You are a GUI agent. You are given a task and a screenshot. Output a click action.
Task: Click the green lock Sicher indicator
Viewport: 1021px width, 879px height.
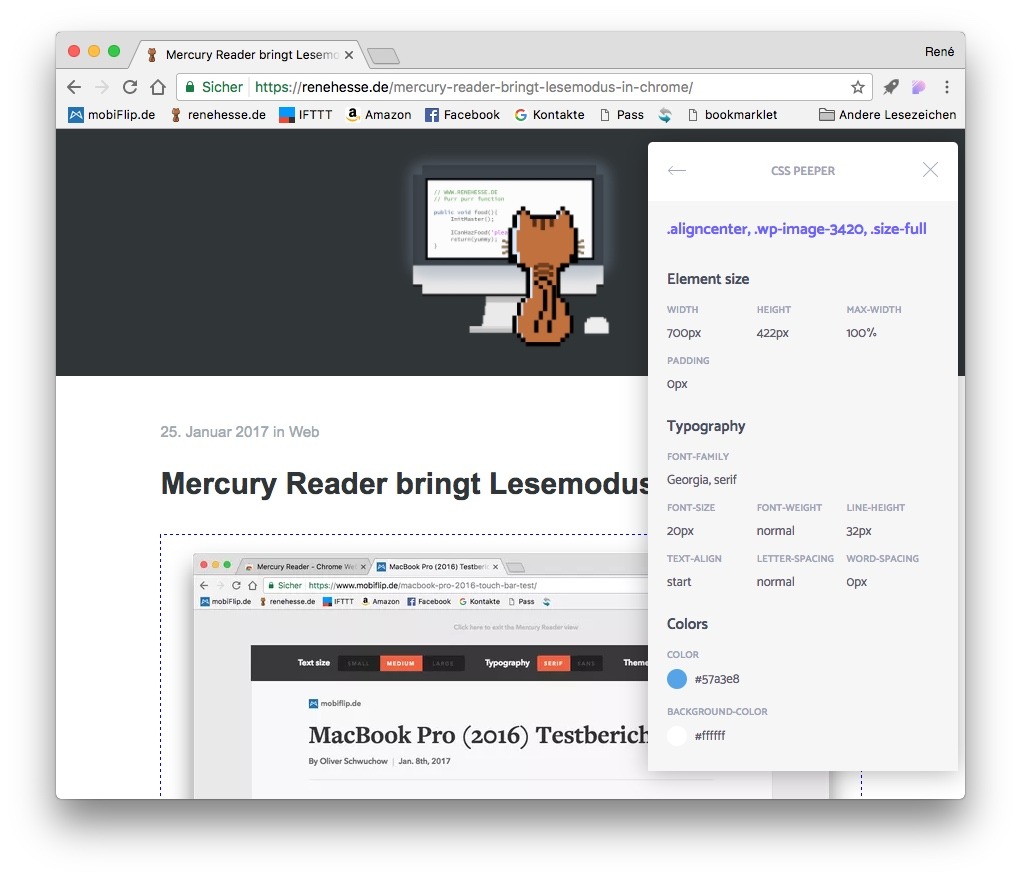(x=214, y=87)
